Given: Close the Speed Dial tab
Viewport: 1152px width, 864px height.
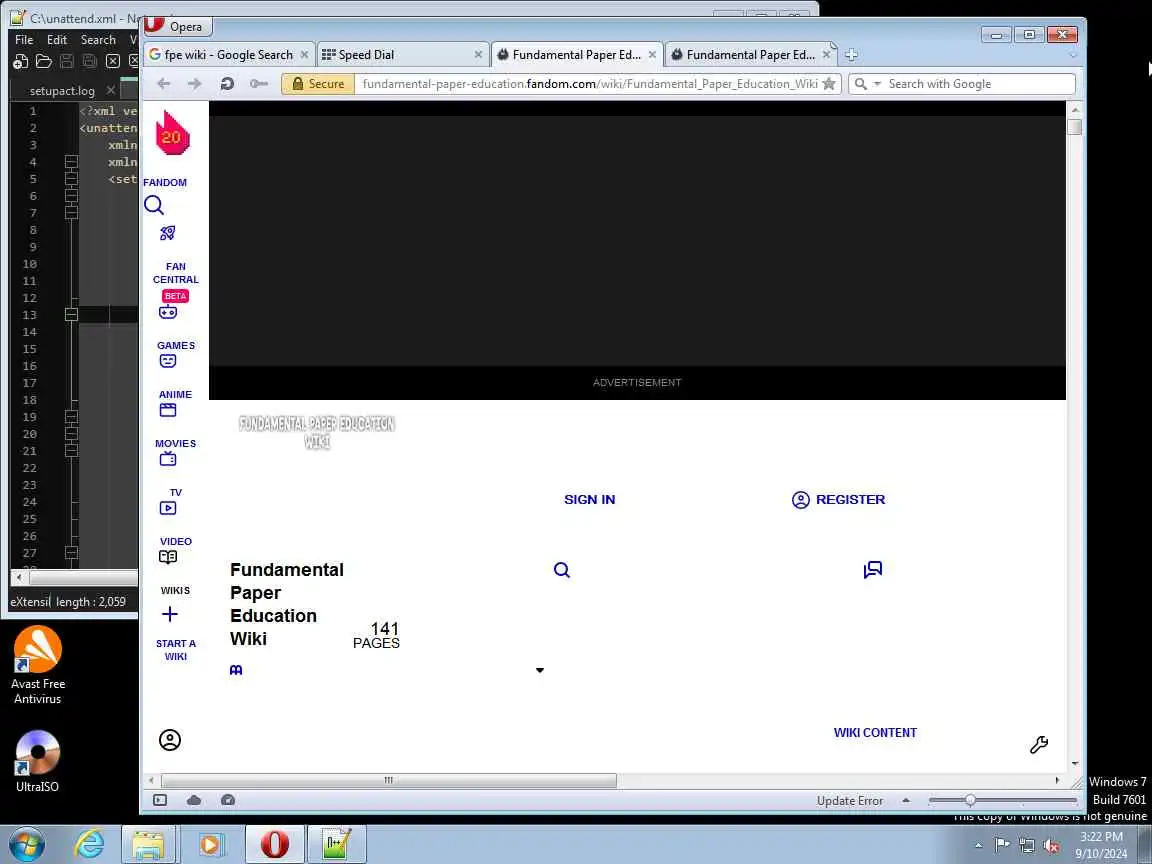Looking at the screenshot, I should pyautogui.click(x=478, y=54).
